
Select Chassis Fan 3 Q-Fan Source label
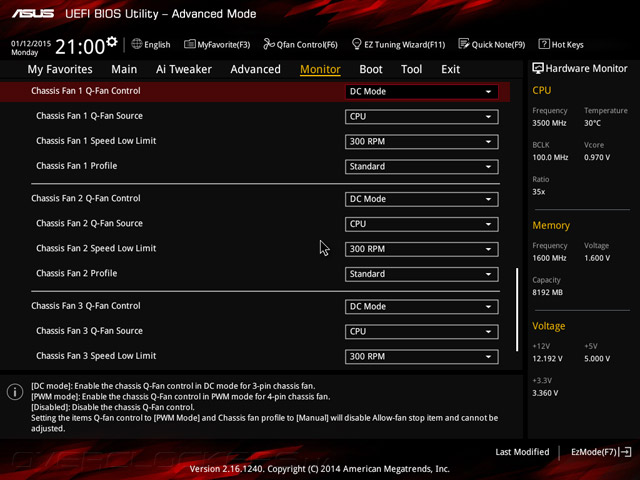click(89, 331)
